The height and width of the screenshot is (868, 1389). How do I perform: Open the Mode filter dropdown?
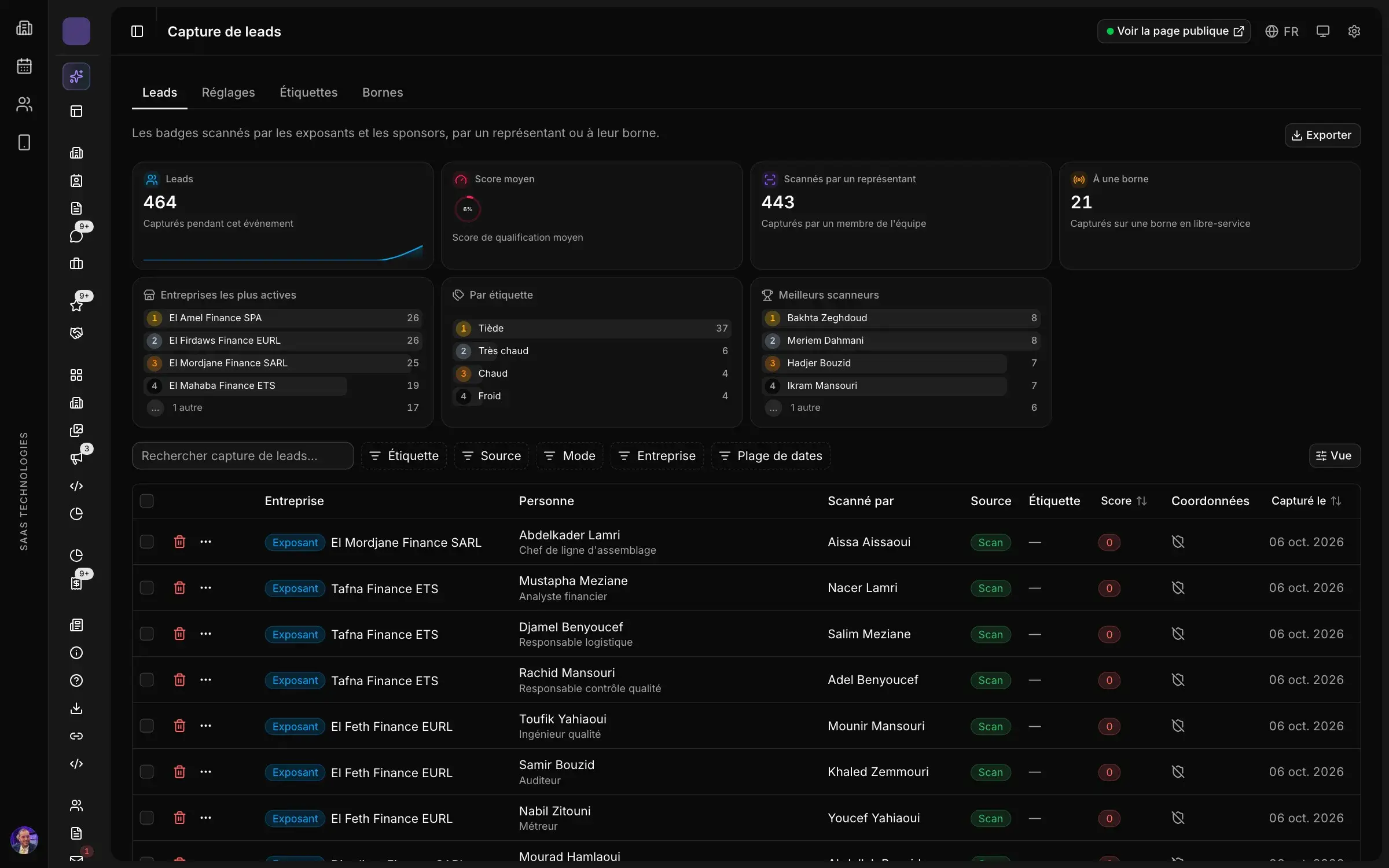pyautogui.click(x=569, y=456)
